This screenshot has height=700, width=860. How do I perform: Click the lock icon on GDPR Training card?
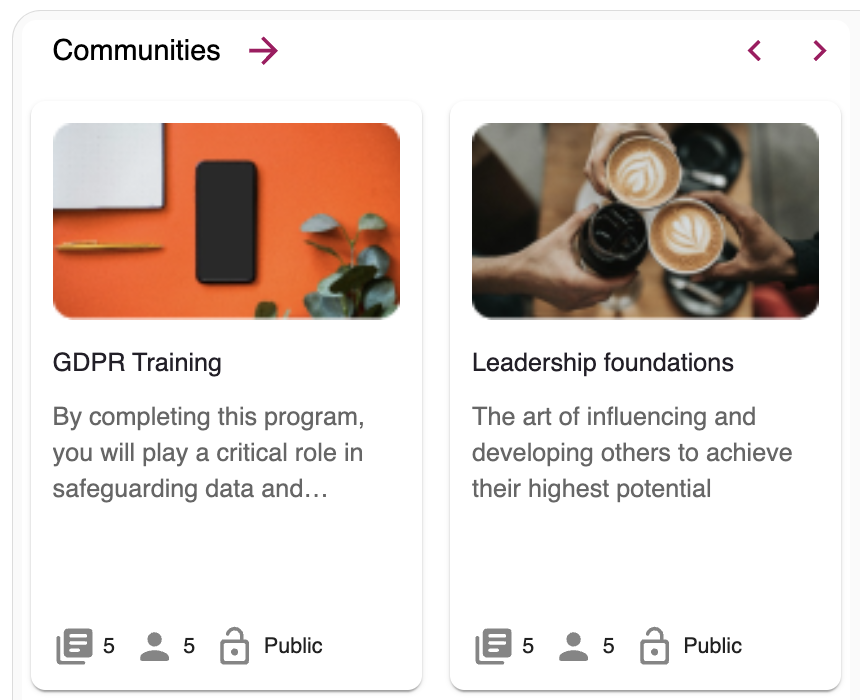pyautogui.click(x=234, y=646)
